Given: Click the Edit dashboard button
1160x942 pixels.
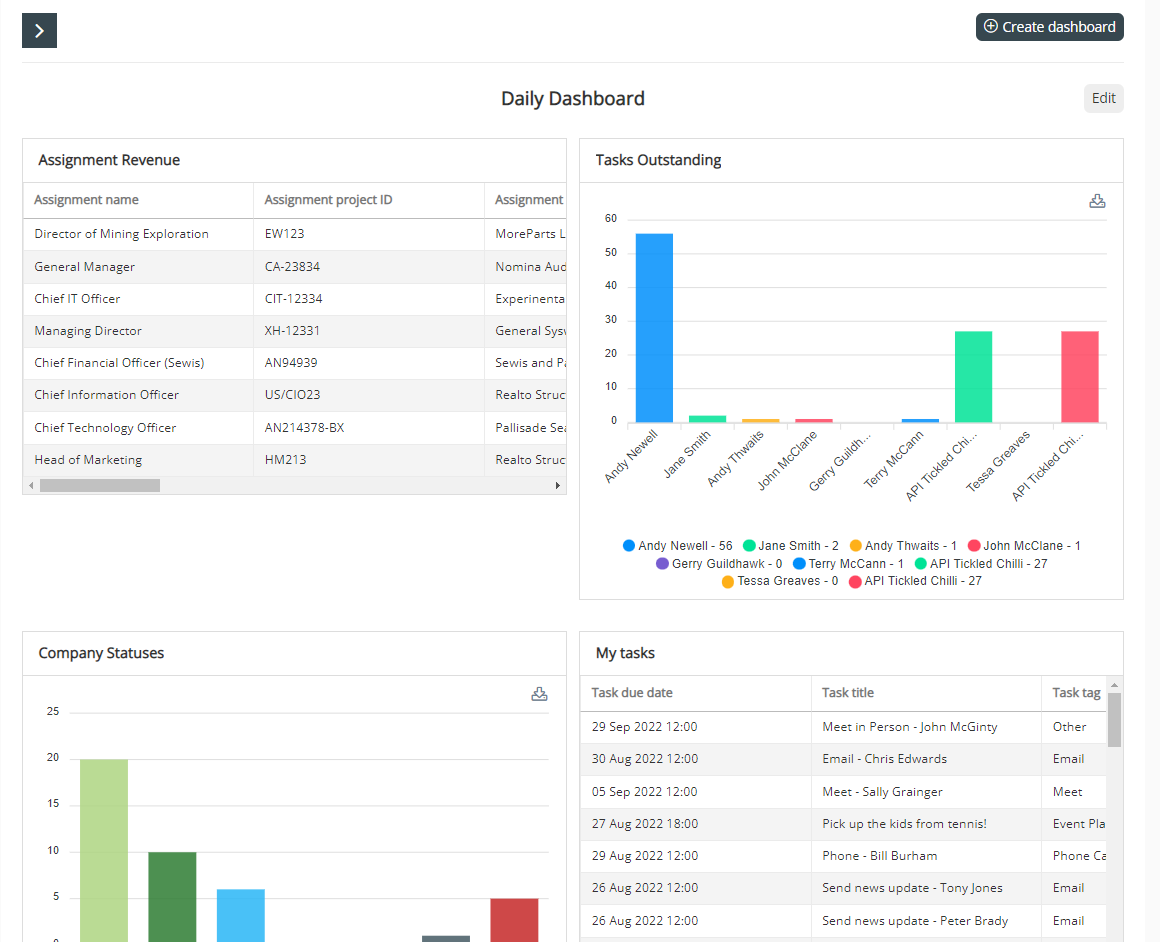Looking at the screenshot, I should (1103, 98).
